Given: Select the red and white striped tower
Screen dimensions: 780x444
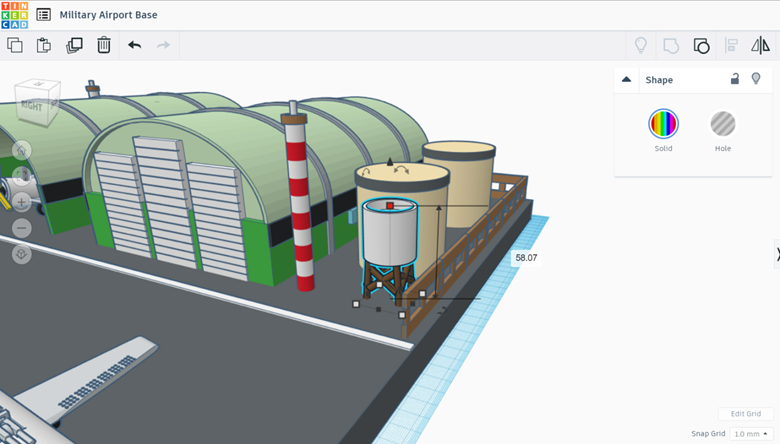Looking at the screenshot, I should 300,199.
